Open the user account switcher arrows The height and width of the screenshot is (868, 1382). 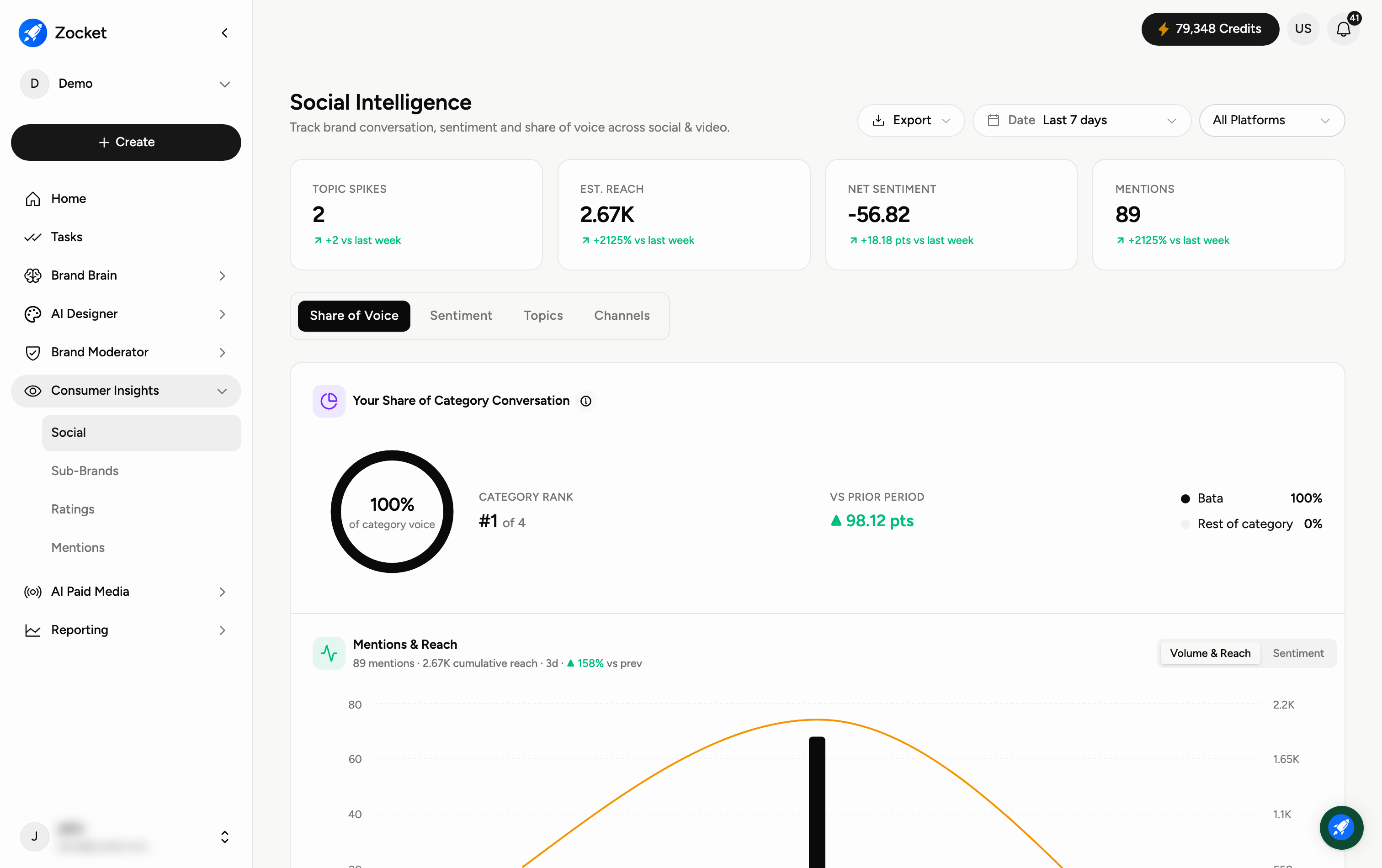(224, 837)
